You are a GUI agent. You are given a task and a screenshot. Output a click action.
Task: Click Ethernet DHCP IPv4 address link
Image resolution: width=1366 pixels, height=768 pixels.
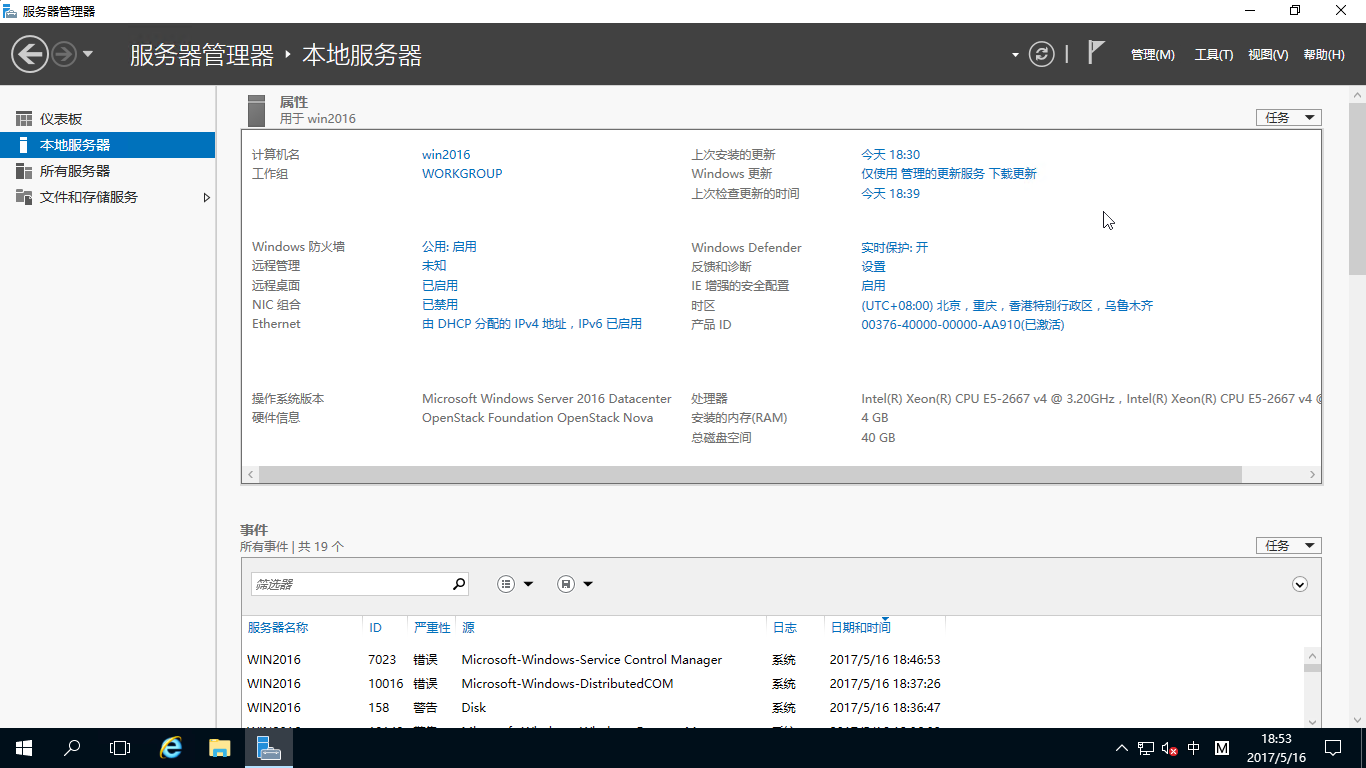(532, 324)
